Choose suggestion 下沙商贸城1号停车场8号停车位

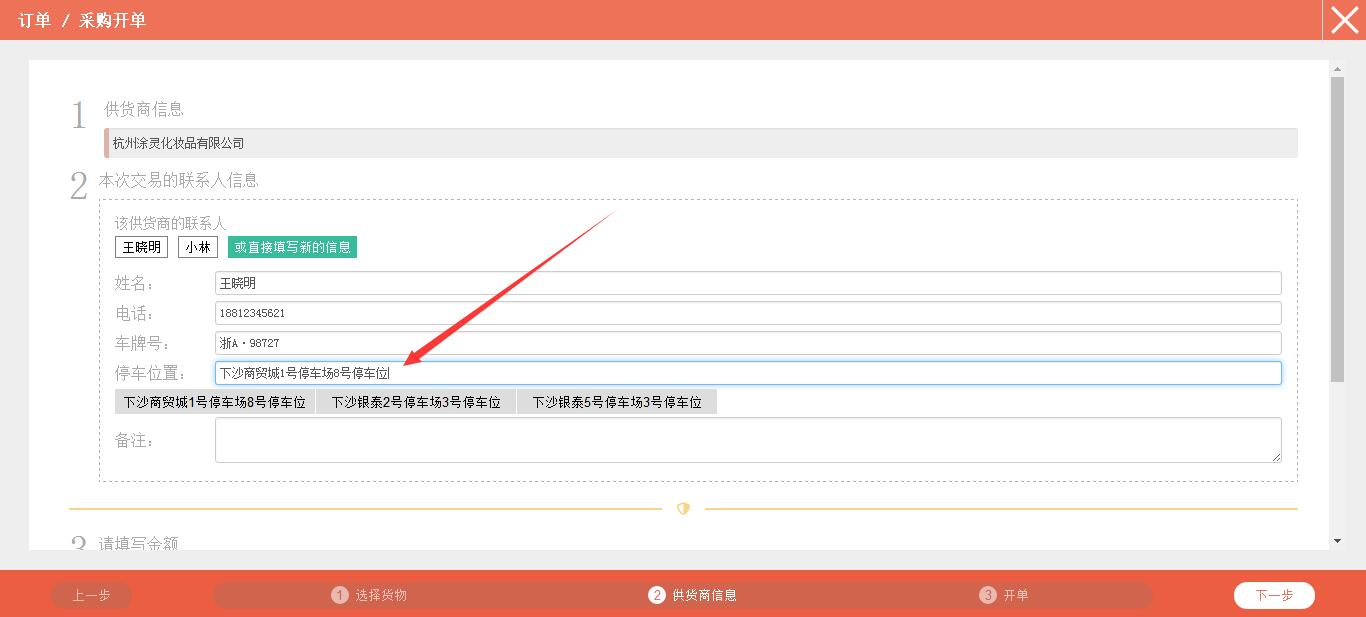tap(215, 402)
